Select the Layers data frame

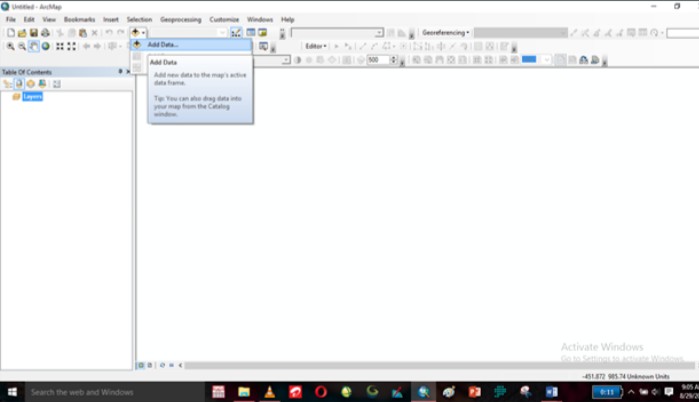point(33,97)
